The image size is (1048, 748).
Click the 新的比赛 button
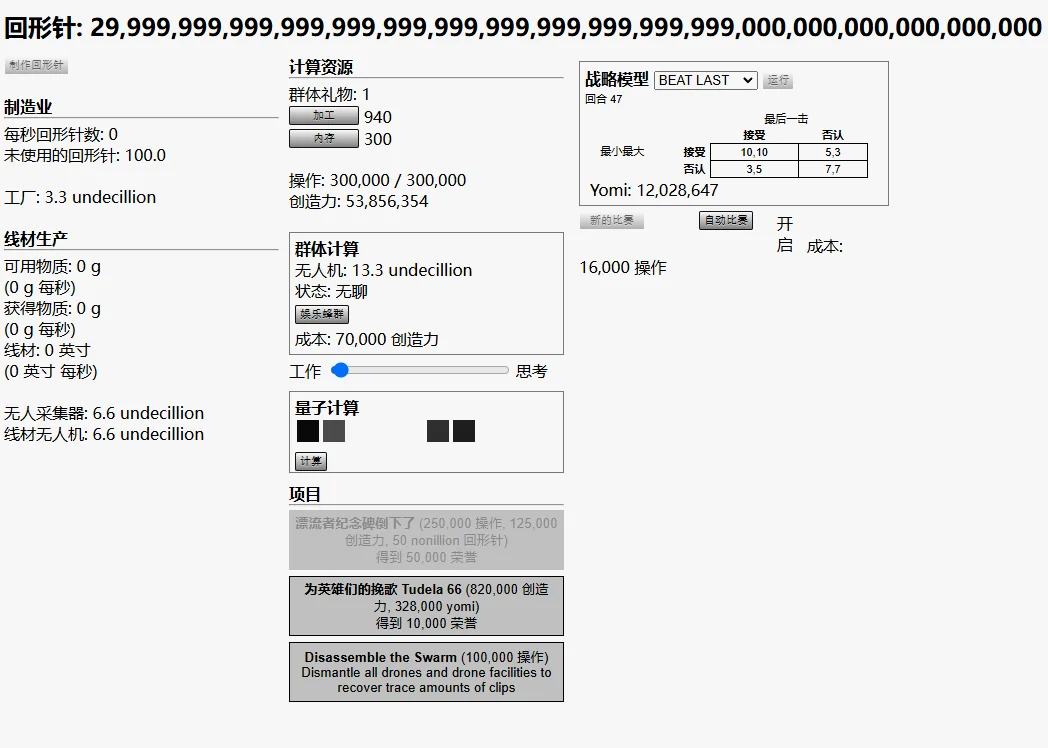[612, 221]
